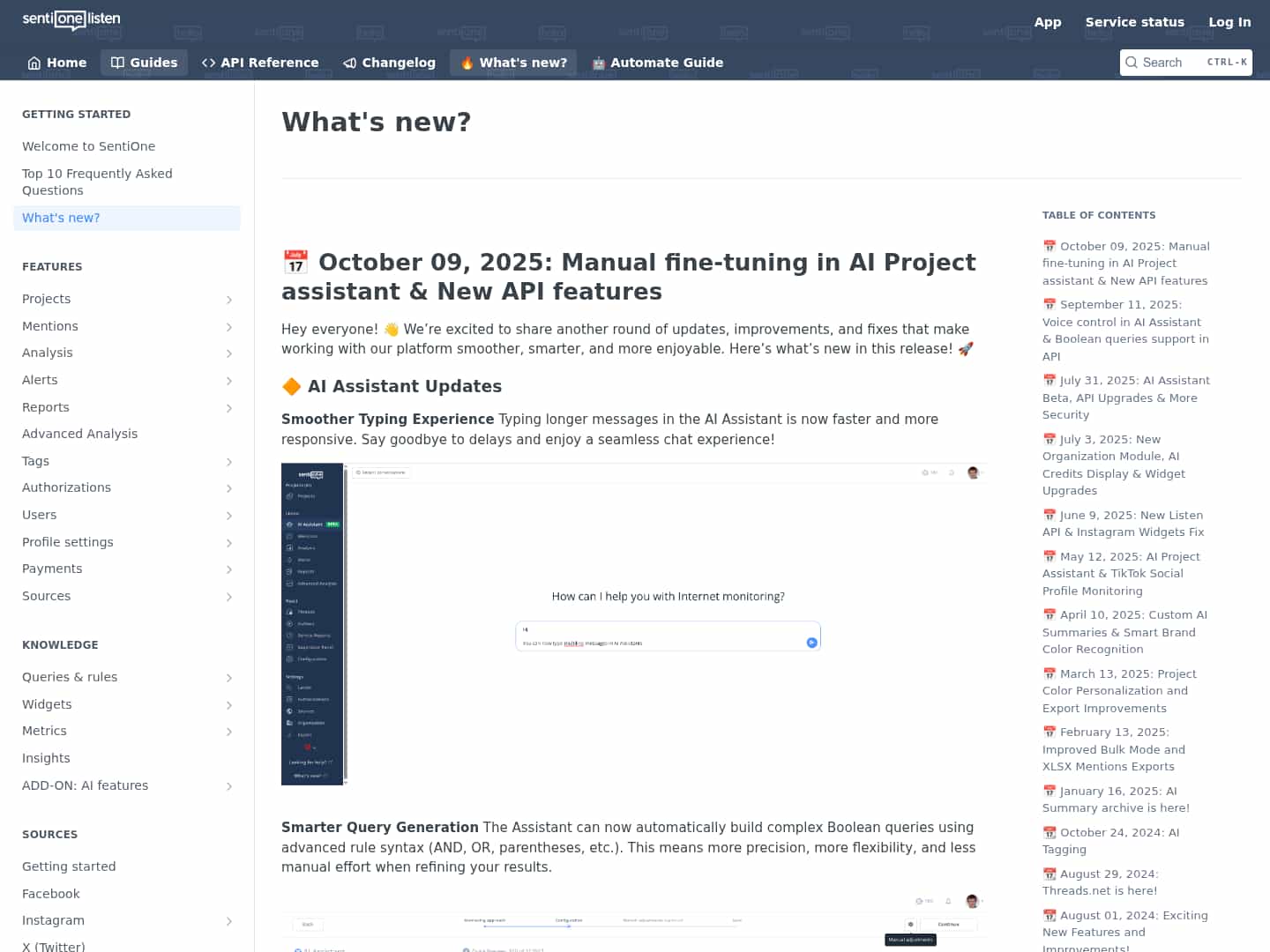Click the Log In link
Screen dimensions: 1270x952
click(x=1229, y=22)
